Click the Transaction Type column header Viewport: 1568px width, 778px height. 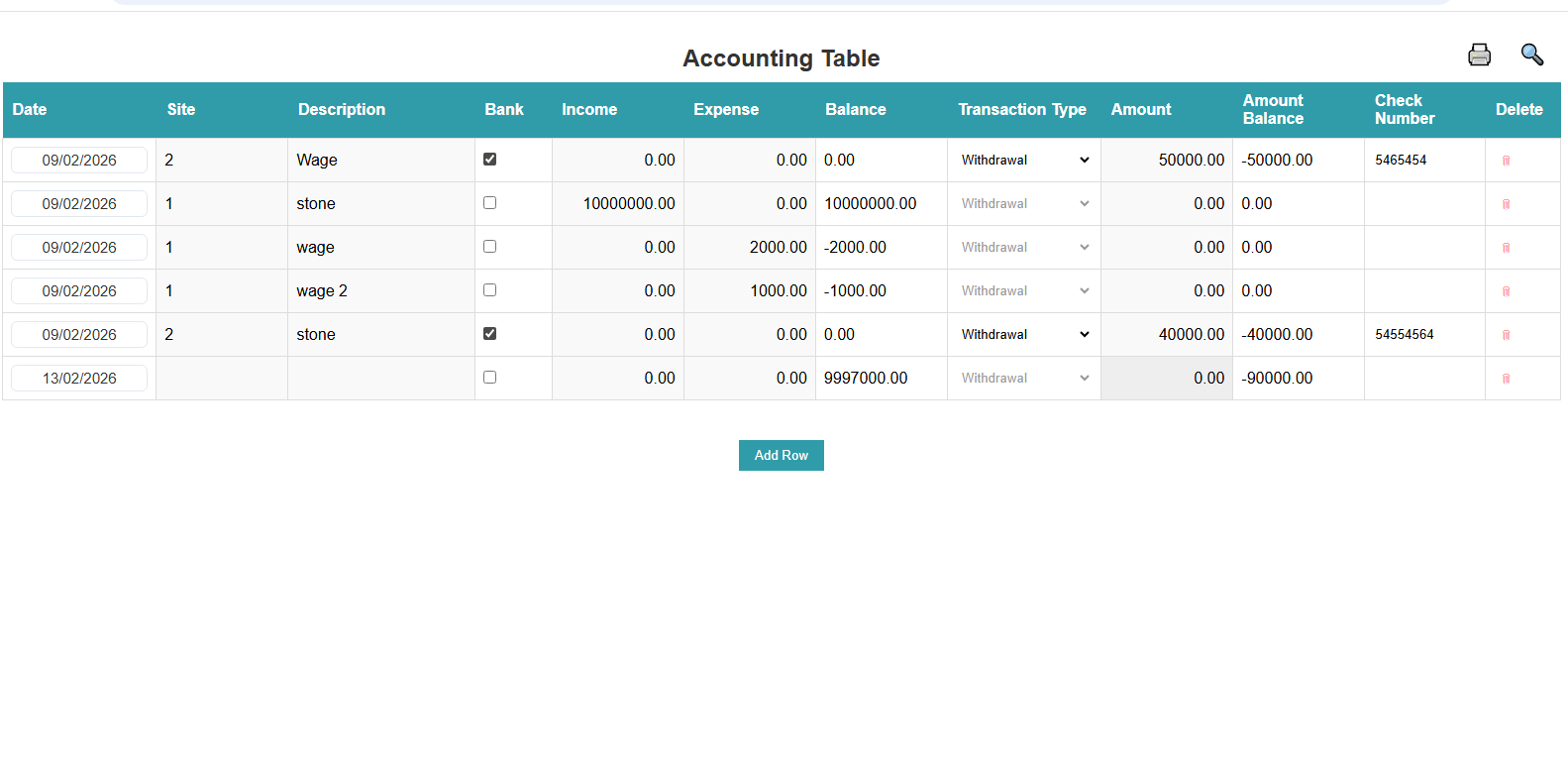pyautogui.click(x=1022, y=109)
